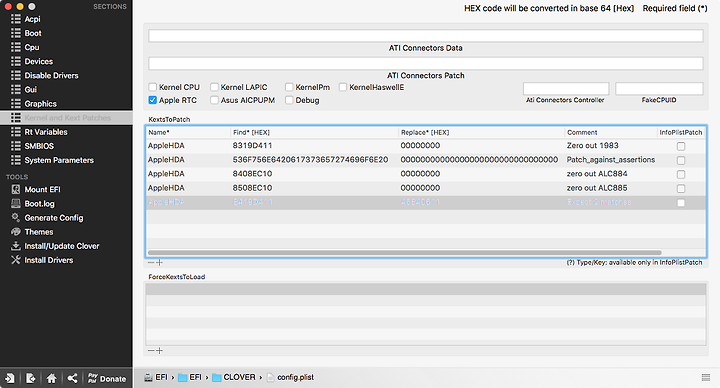Click the Themes tool icon
This screenshot has width=720, height=388.
(x=16, y=231)
